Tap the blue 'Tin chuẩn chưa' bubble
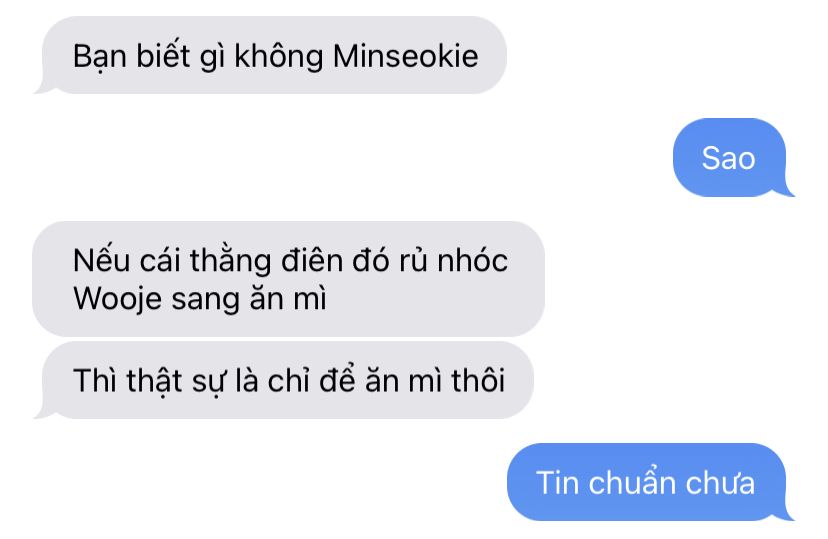The image size is (828, 539). (650, 482)
